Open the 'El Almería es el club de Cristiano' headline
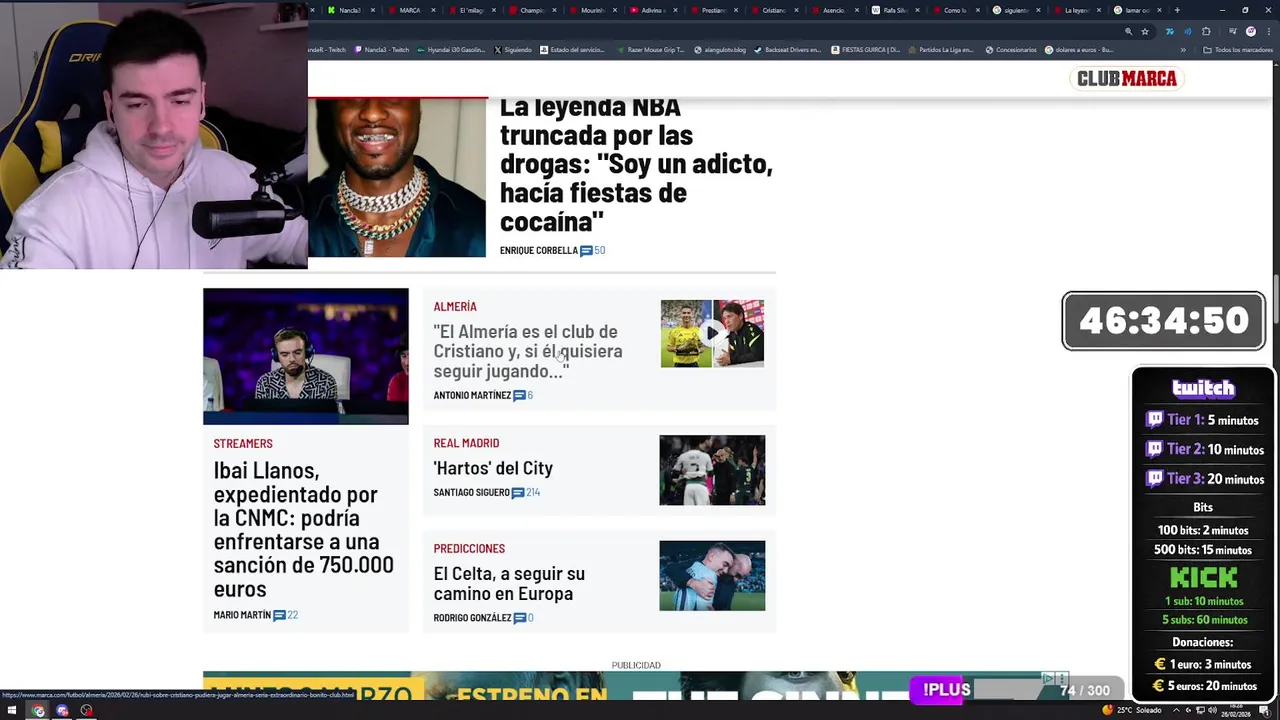The image size is (1280, 720). pos(528,351)
